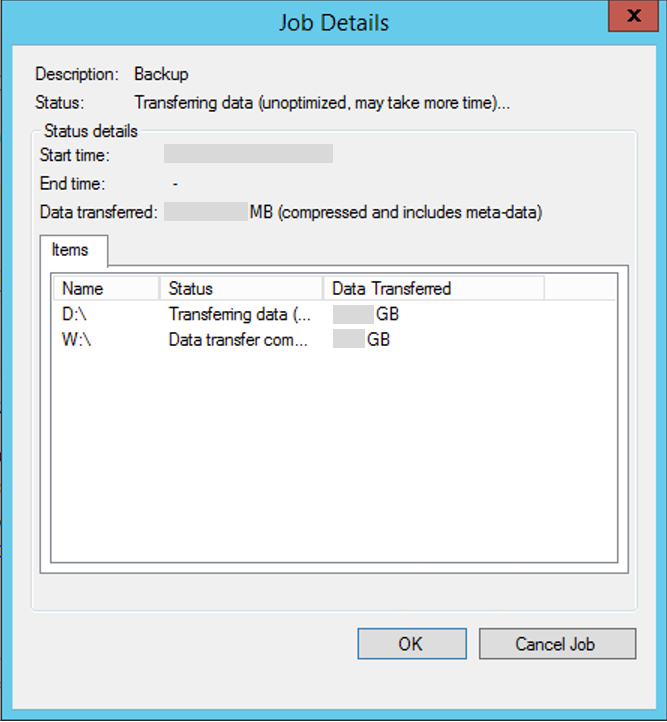Sort list by Status column header
Viewport: 667px width, 722px height.
point(241,289)
